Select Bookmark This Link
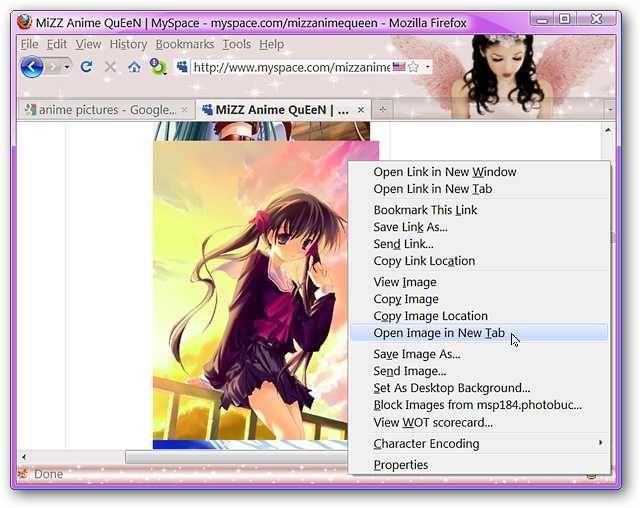The width and height of the screenshot is (640, 508). point(425,210)
